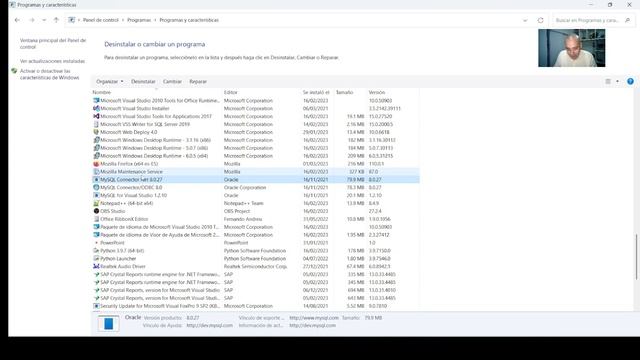Click the search magnifier icon

(628, 20)
